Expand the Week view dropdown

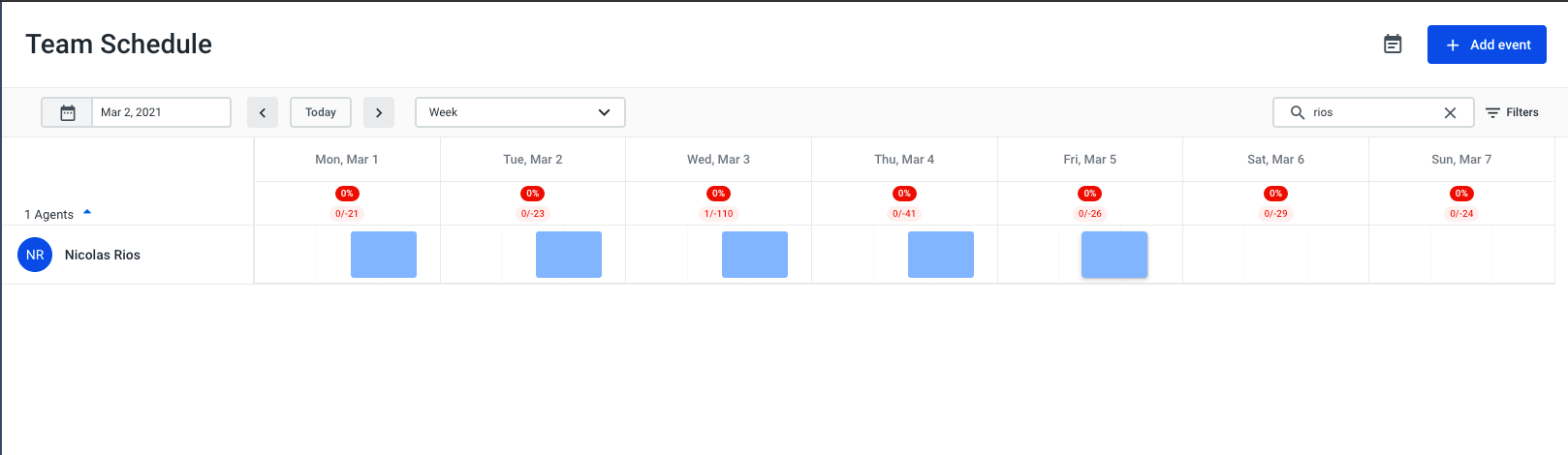[x=520, y=112]
